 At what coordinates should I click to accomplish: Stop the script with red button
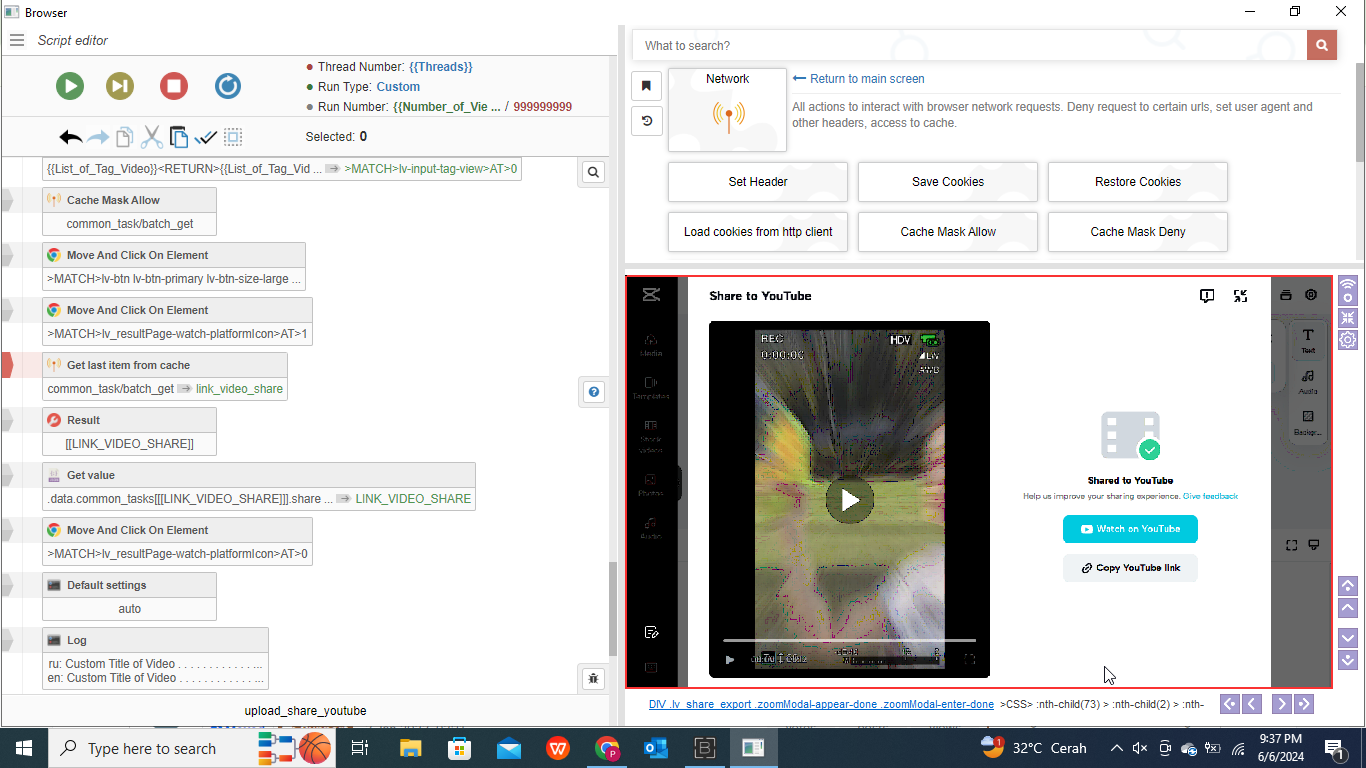[174, 86]
